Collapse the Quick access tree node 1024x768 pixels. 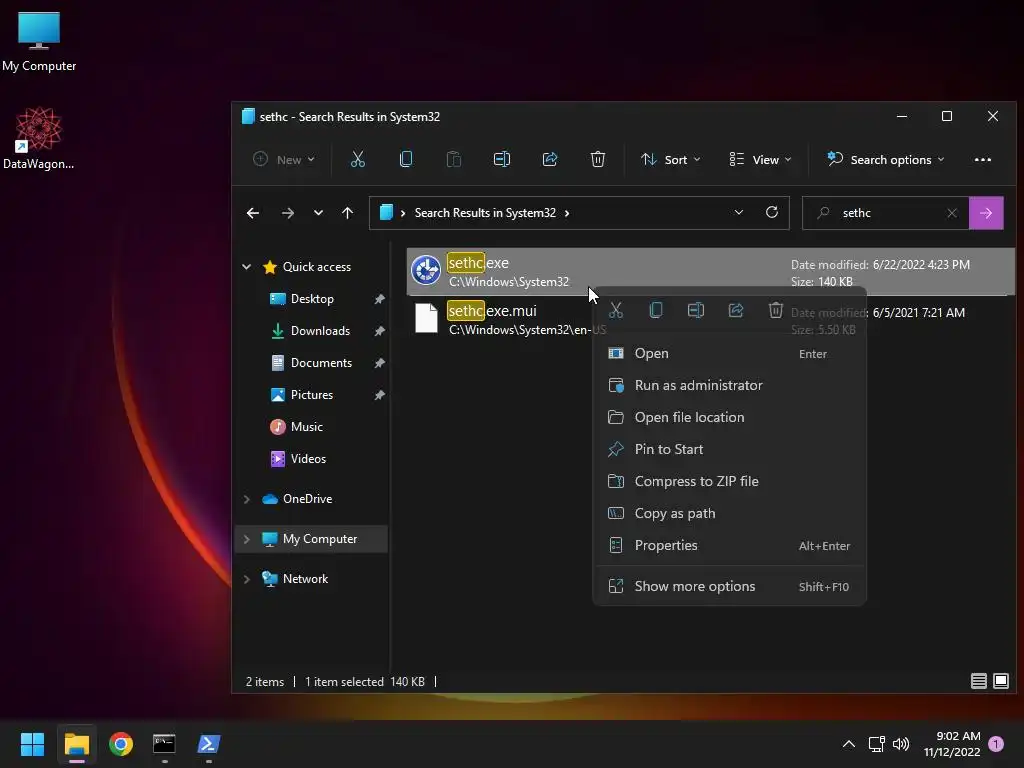tap(247, 266)
